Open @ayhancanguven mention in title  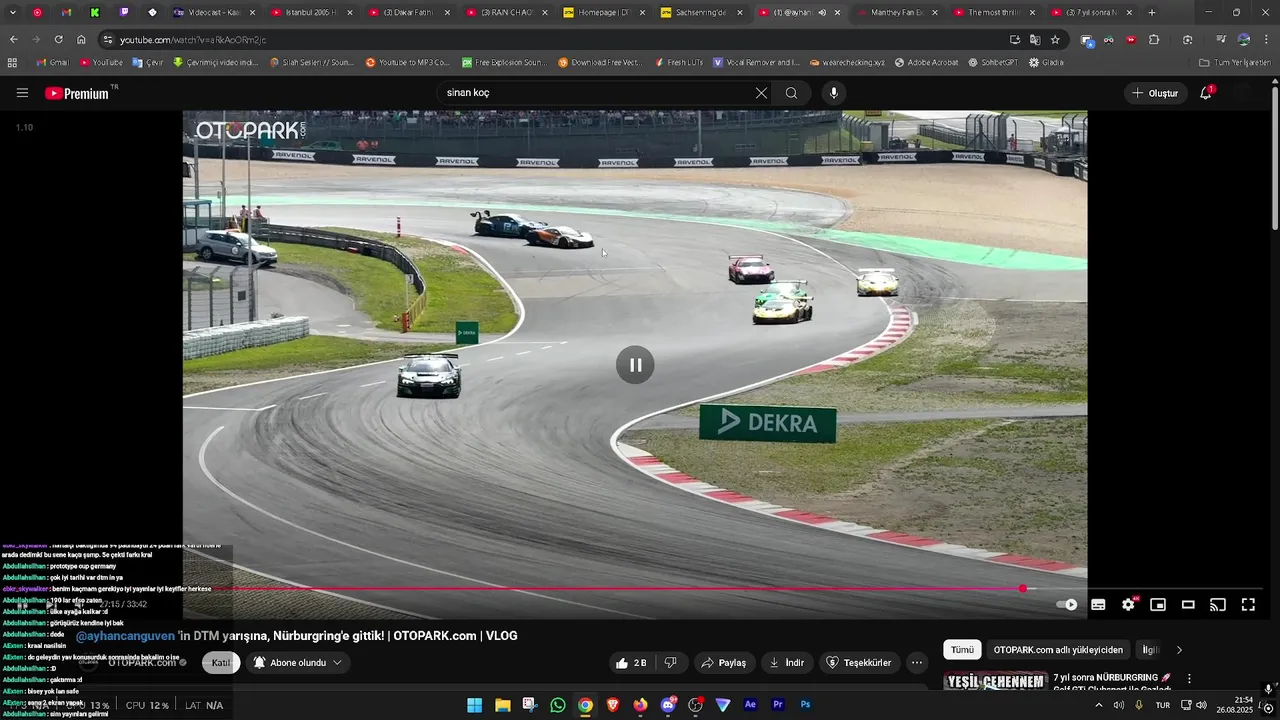pyautogui.click(x=125, y=635)
